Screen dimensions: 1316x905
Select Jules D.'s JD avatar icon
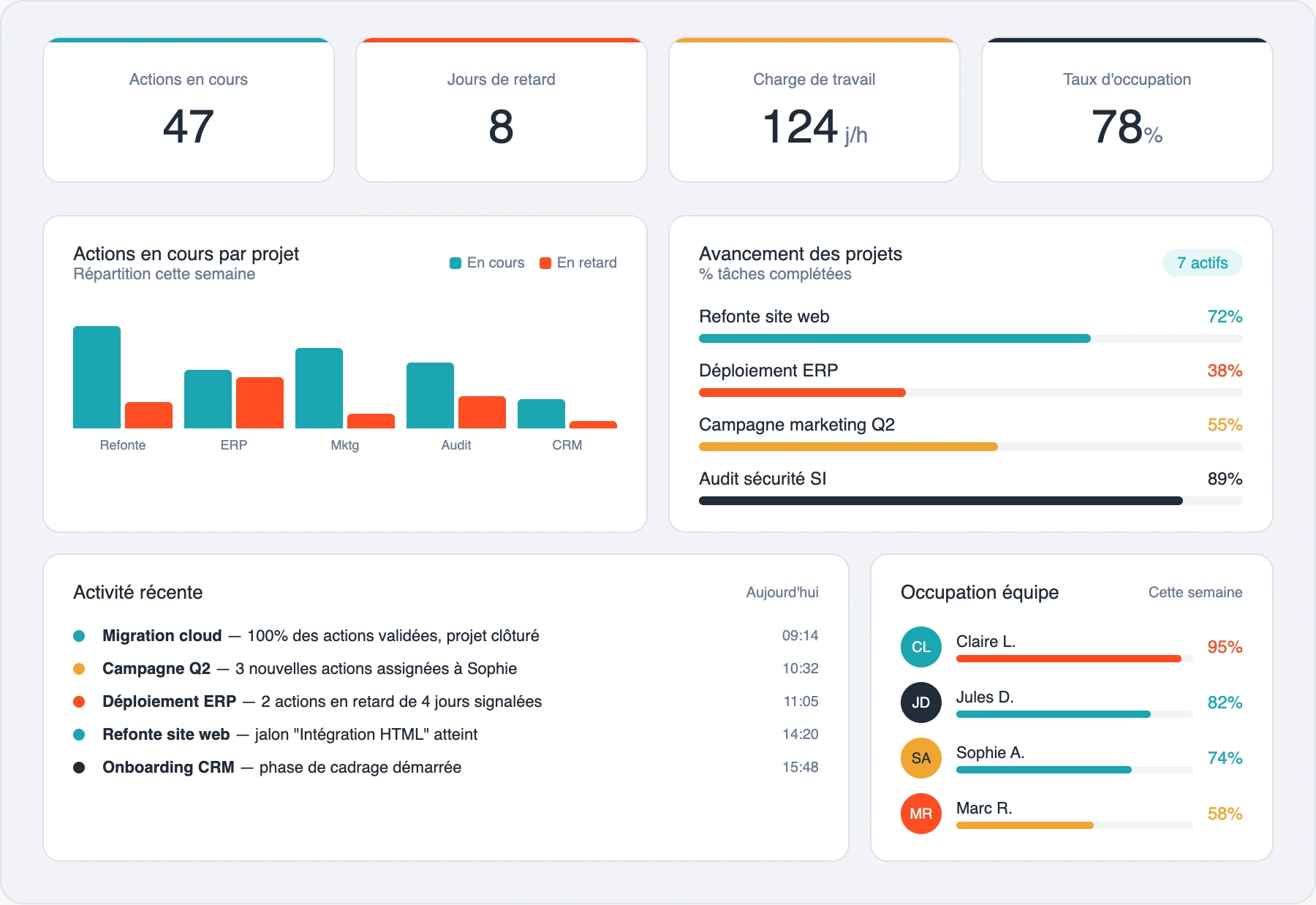pyautogui.click(x=920, y=702)
